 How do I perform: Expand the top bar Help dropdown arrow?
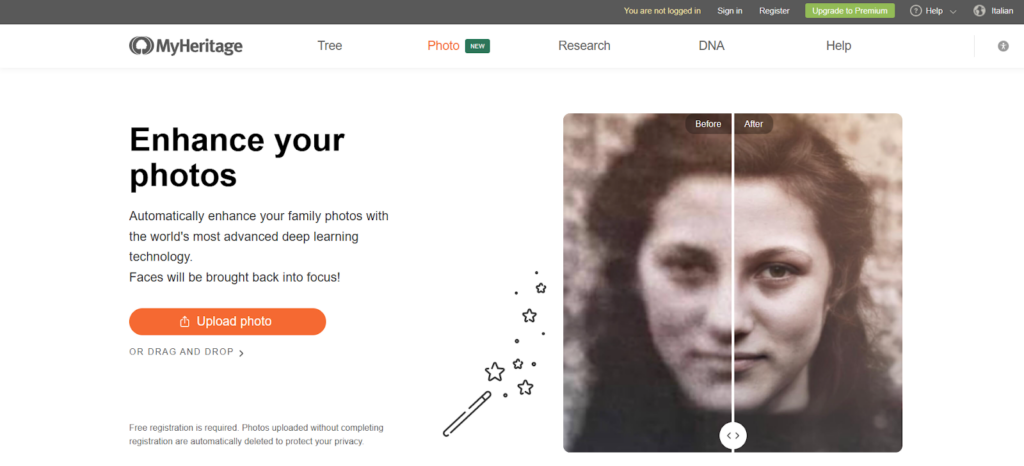pyautogui.click(x=953, y=11)
